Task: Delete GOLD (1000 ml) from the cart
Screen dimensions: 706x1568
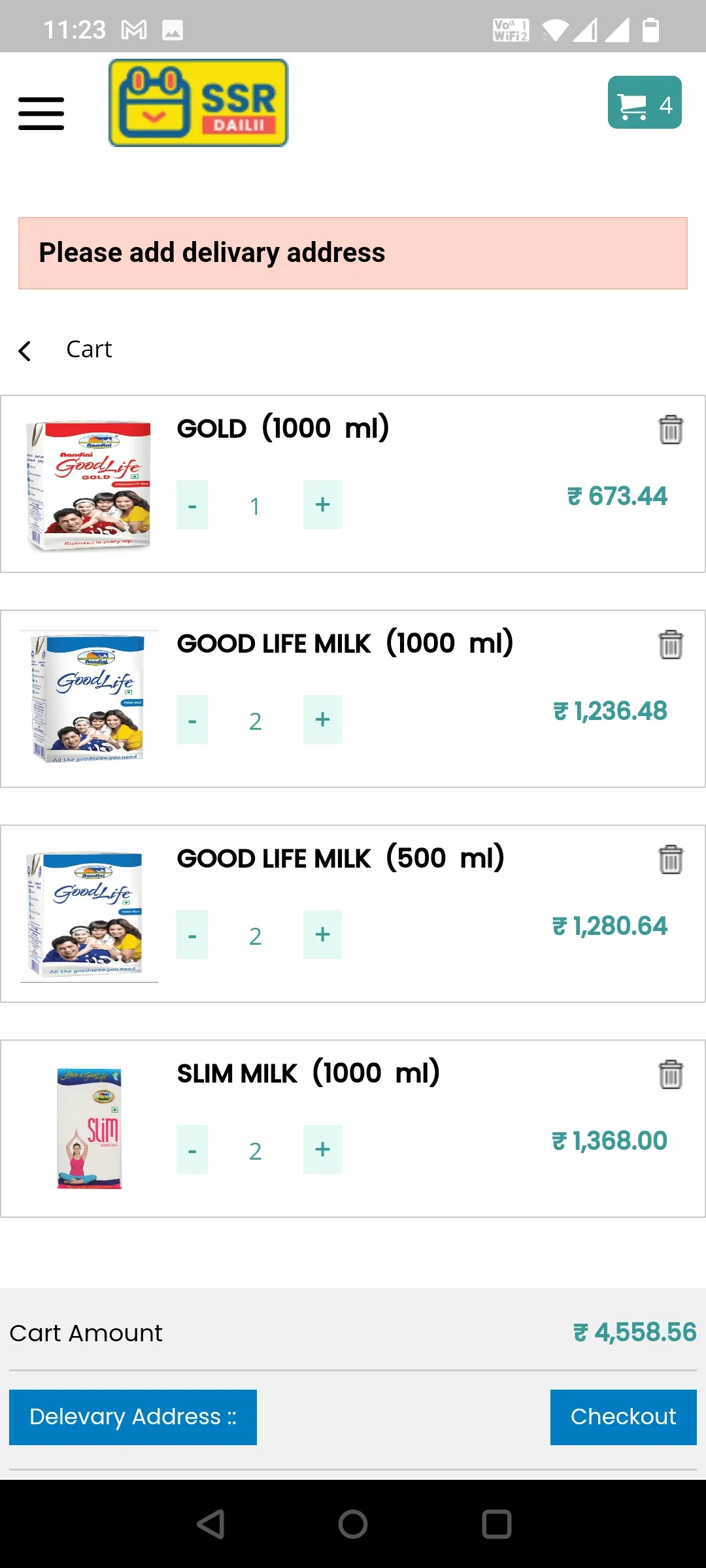Action: coord(671,429)
